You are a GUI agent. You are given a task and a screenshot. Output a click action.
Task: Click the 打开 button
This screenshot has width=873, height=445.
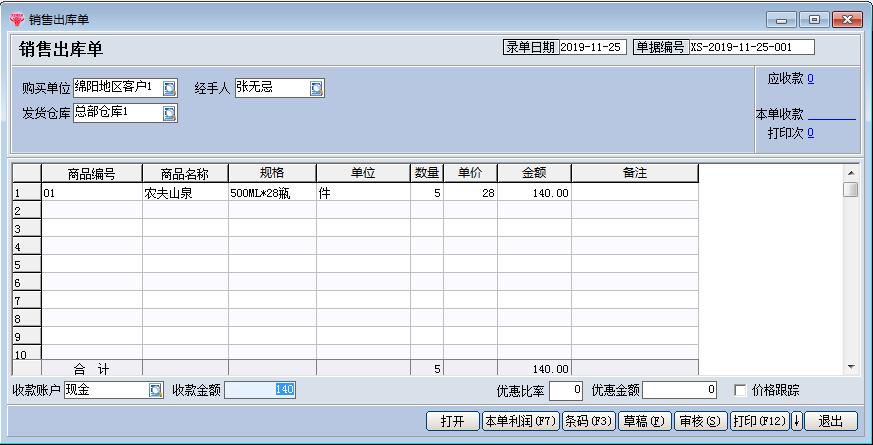click(452, 421)
